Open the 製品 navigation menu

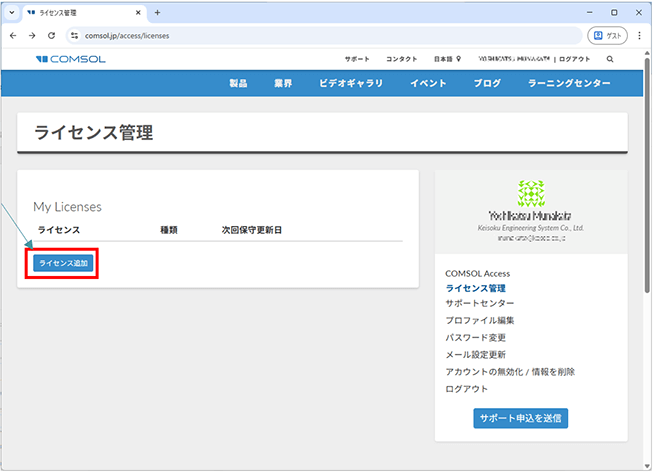238,83
